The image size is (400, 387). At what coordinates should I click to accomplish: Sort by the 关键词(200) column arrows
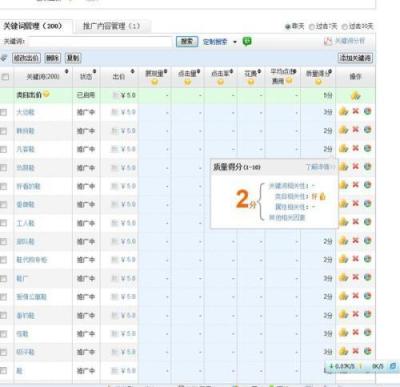[67, 72]
